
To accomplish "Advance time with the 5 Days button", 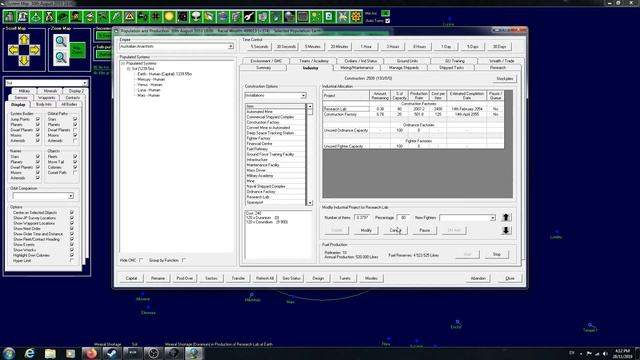I will pyautogui.click(x=473, y=47).
